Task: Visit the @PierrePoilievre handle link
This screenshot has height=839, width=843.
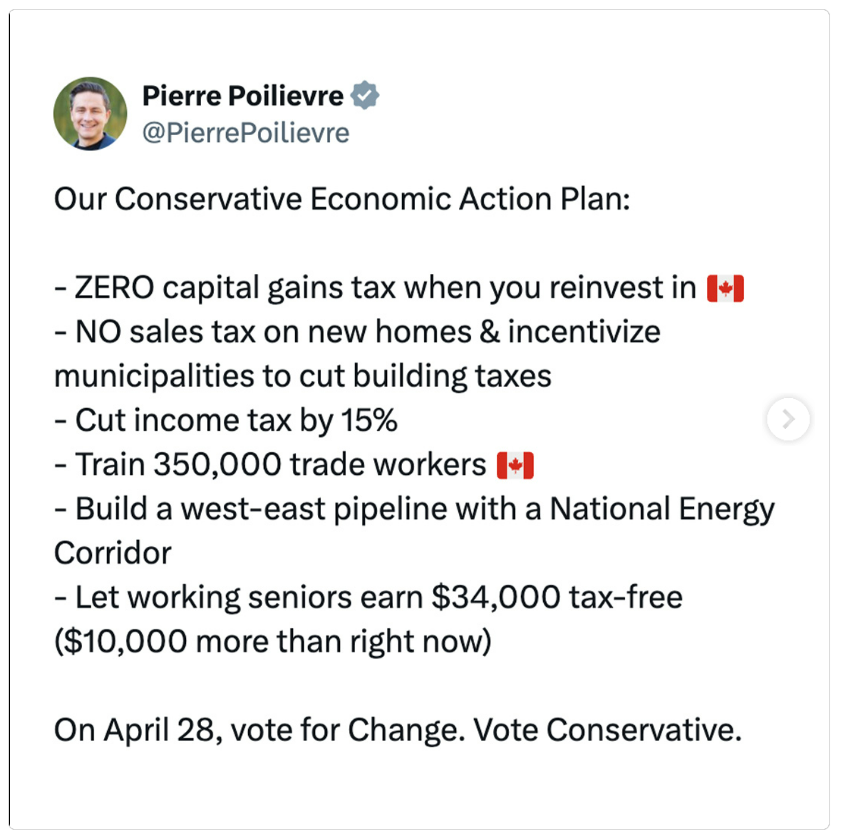Action: click(x=246, y=132)
